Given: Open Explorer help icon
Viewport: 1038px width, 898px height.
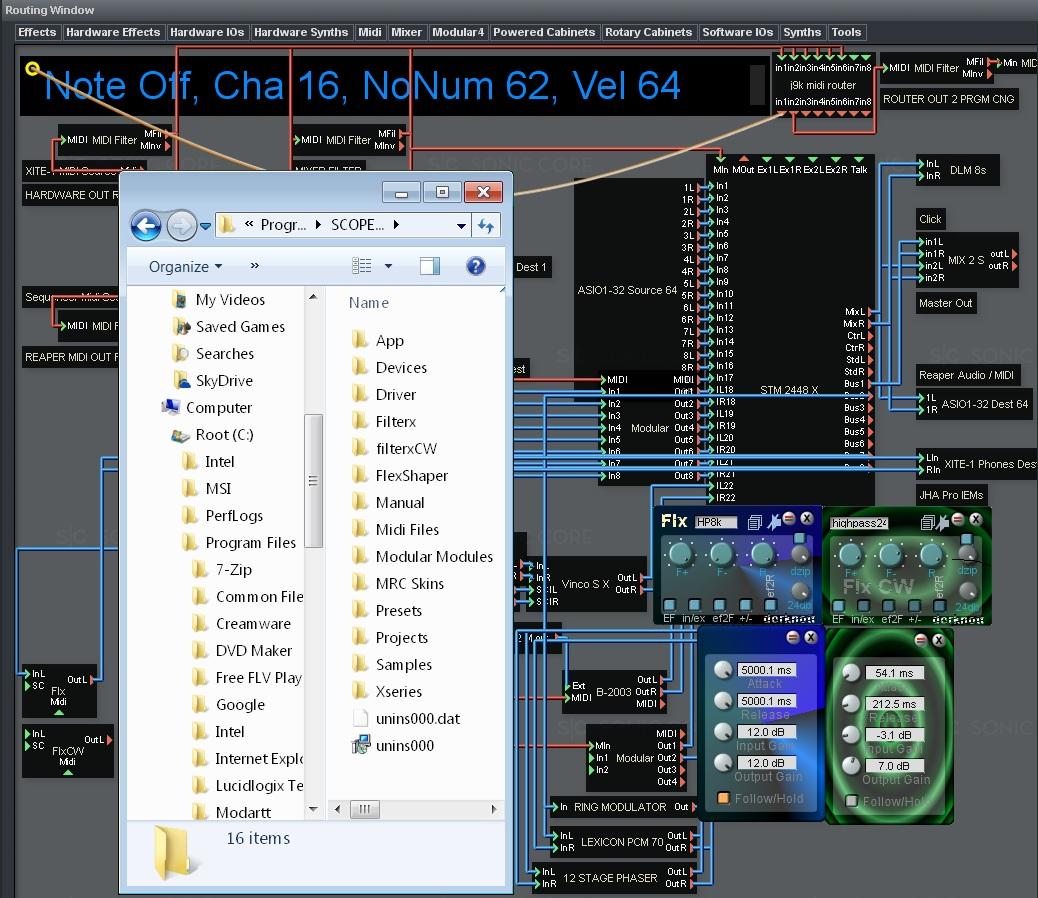Looking at the screenshot, I should 476,266.
